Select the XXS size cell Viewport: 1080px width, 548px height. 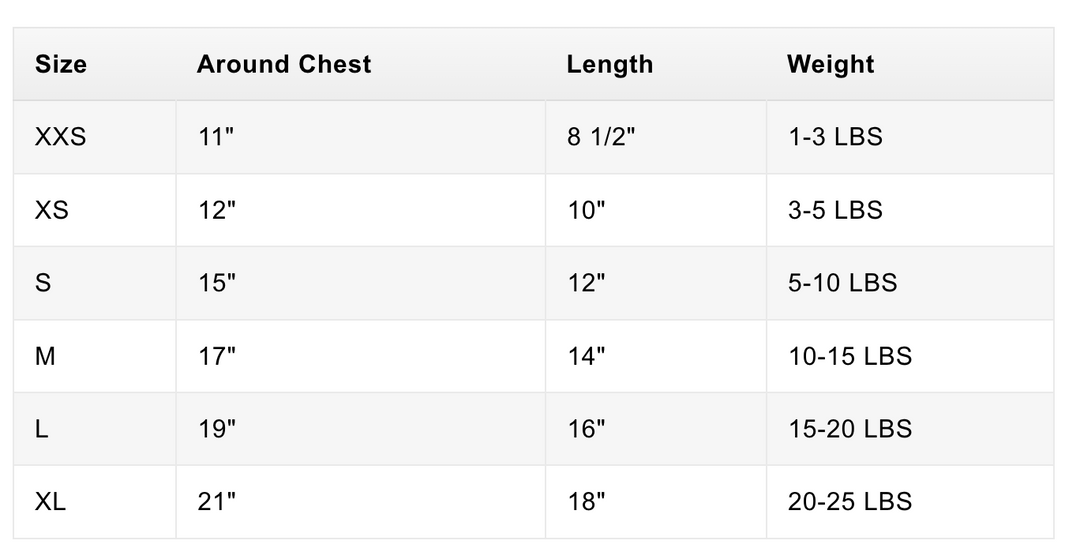[x=94, y=137]
